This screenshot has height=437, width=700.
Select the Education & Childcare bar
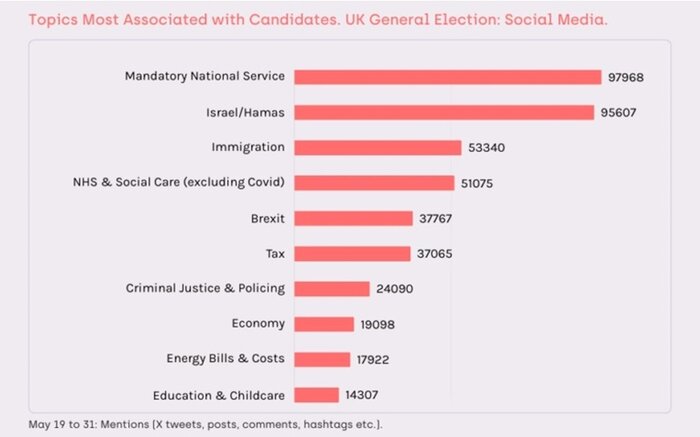317,394
